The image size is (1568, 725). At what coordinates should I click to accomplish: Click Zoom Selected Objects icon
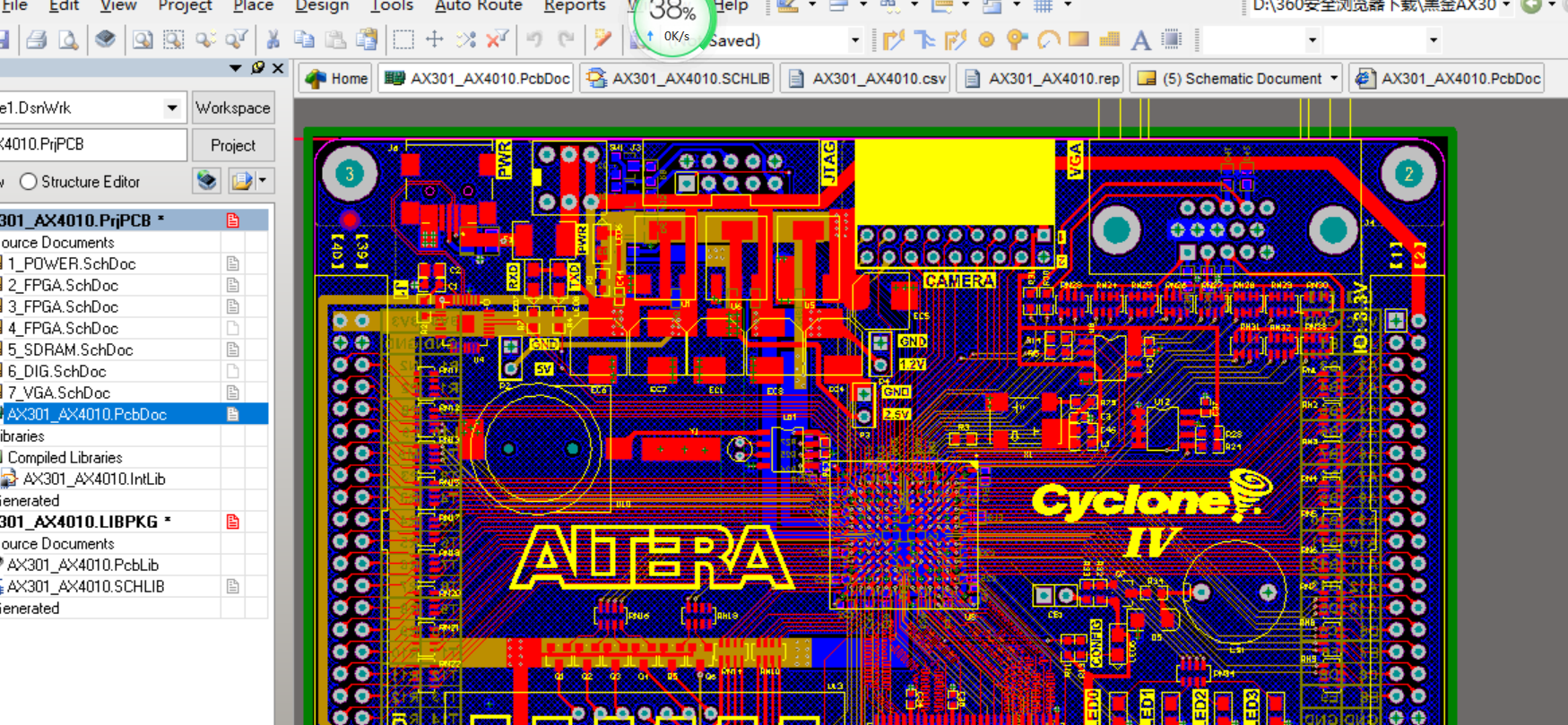coord(205,39)
